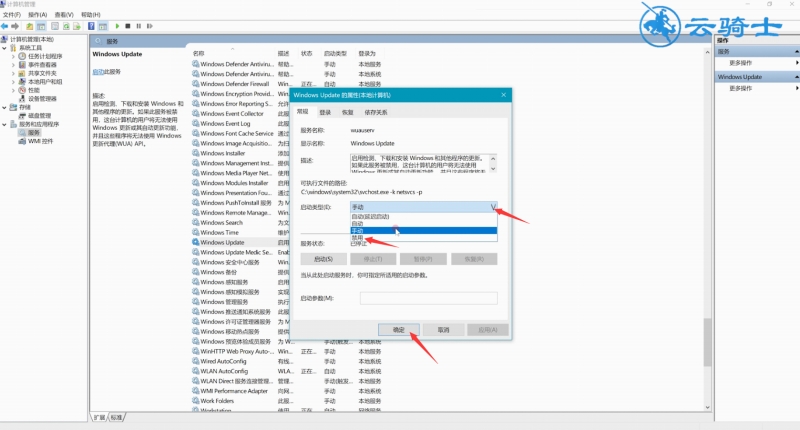The image size is (800, 430).
Task: Click the Stop service toolbar icon
Action: pos(128,26)
